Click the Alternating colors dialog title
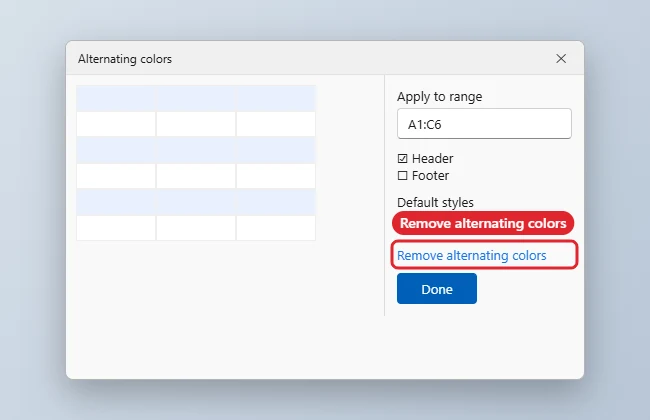Screen dimensions: 650x420 [125, 59]
